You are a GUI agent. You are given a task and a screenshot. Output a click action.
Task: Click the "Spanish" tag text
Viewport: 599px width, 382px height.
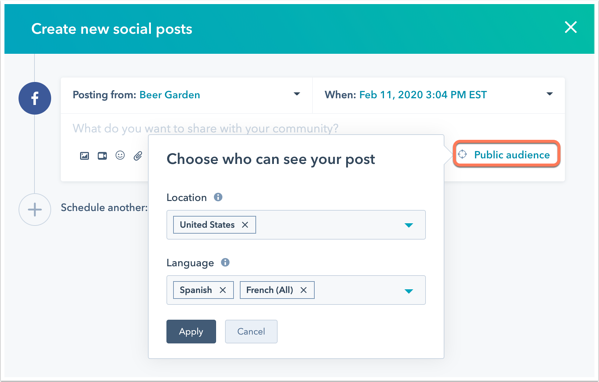(x=196, y=290)
